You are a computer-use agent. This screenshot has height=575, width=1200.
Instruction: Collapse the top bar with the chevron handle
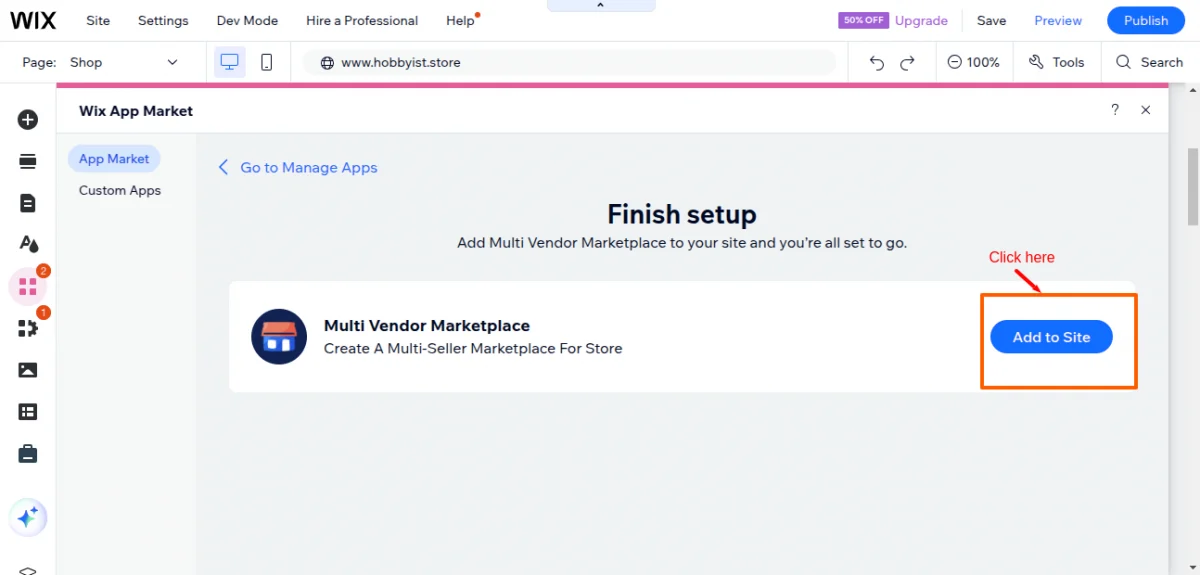click(x=601, y=5)
